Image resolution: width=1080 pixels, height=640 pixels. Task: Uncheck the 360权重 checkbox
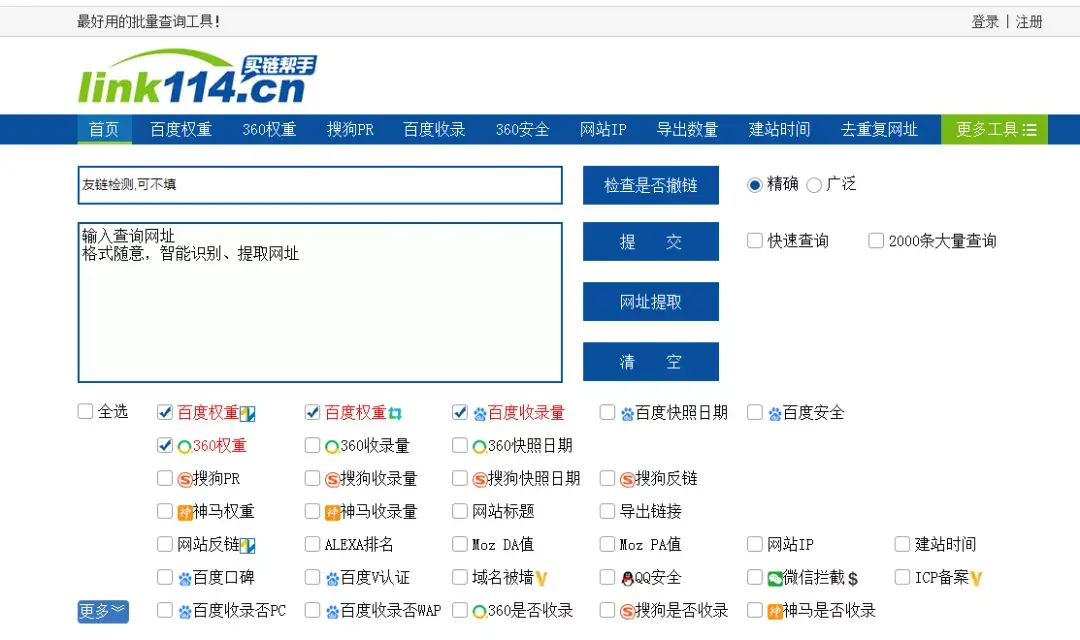click(165, 445)
